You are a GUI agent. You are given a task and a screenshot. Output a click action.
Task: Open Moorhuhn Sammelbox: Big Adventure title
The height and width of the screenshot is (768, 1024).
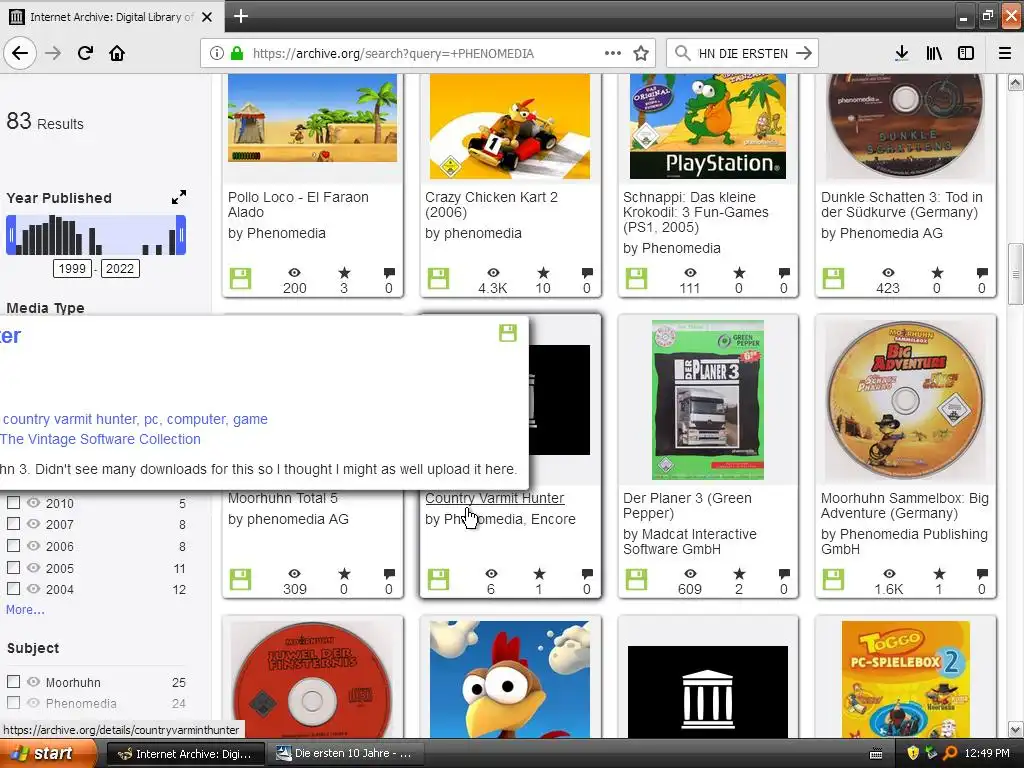[904, 505]
